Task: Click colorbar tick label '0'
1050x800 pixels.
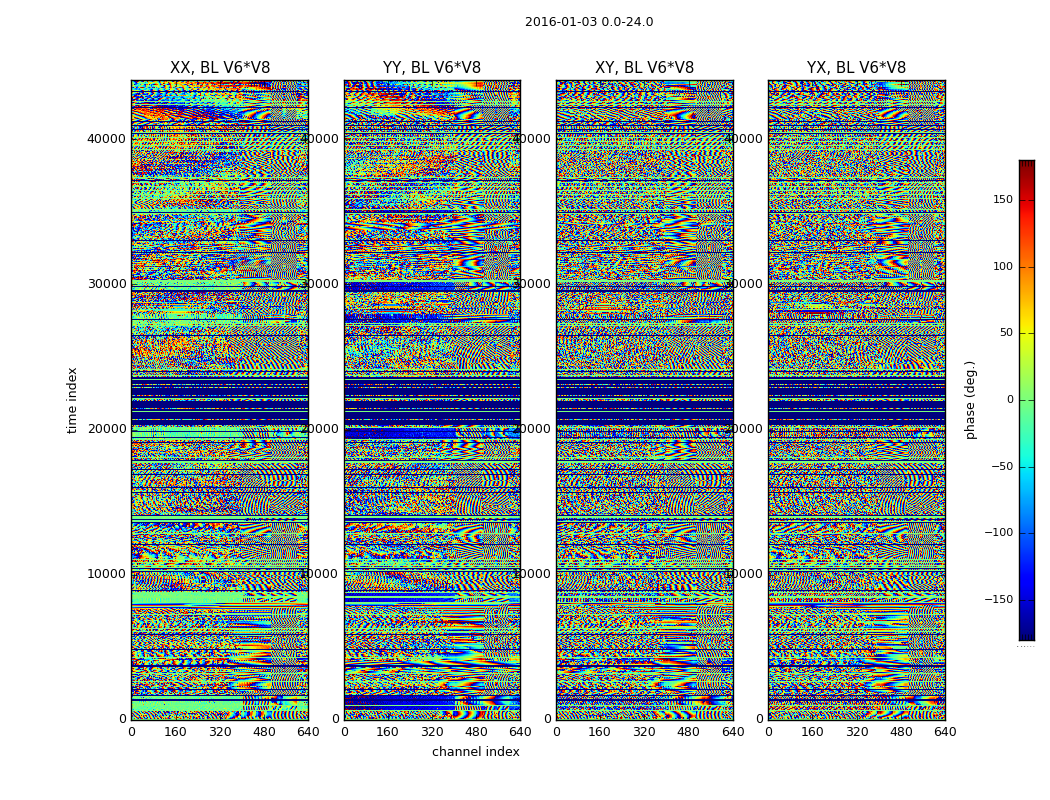Action: (x=1010, y=400)
